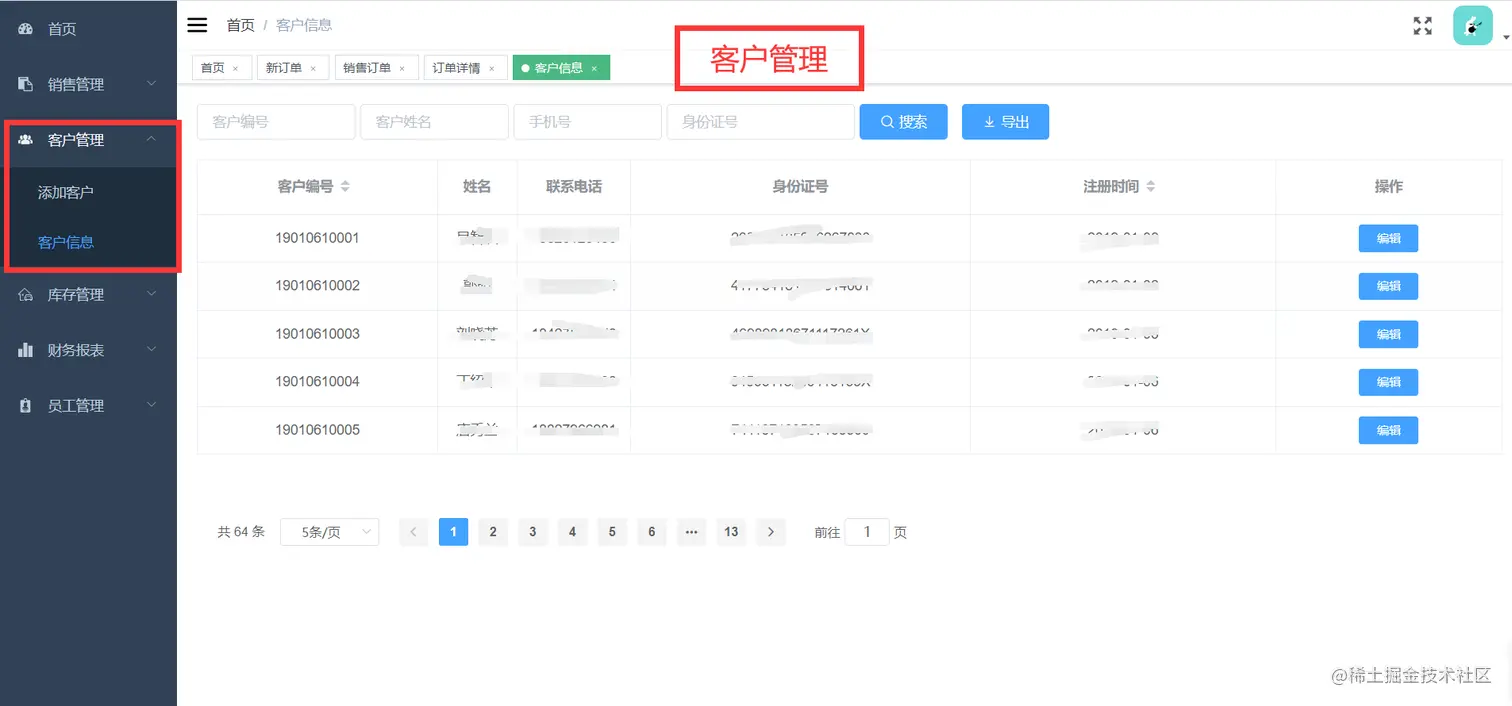Focus the 客户姓名 search field
The width and height of the screenshot is (1512, 706).
click(x=435, y=122)
